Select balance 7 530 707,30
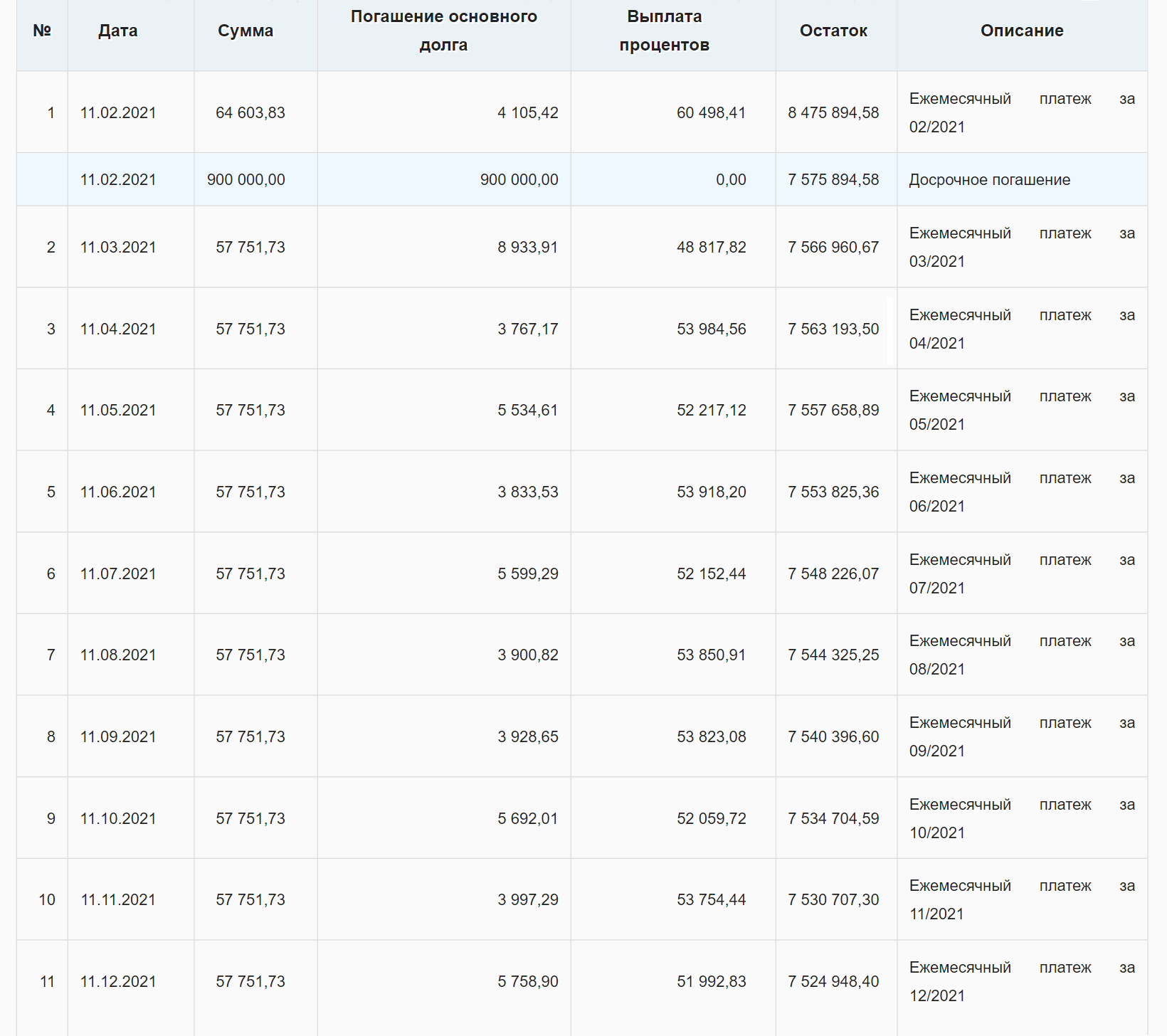The width and height of the screenshot is (1167, 1036). [833, 899]
